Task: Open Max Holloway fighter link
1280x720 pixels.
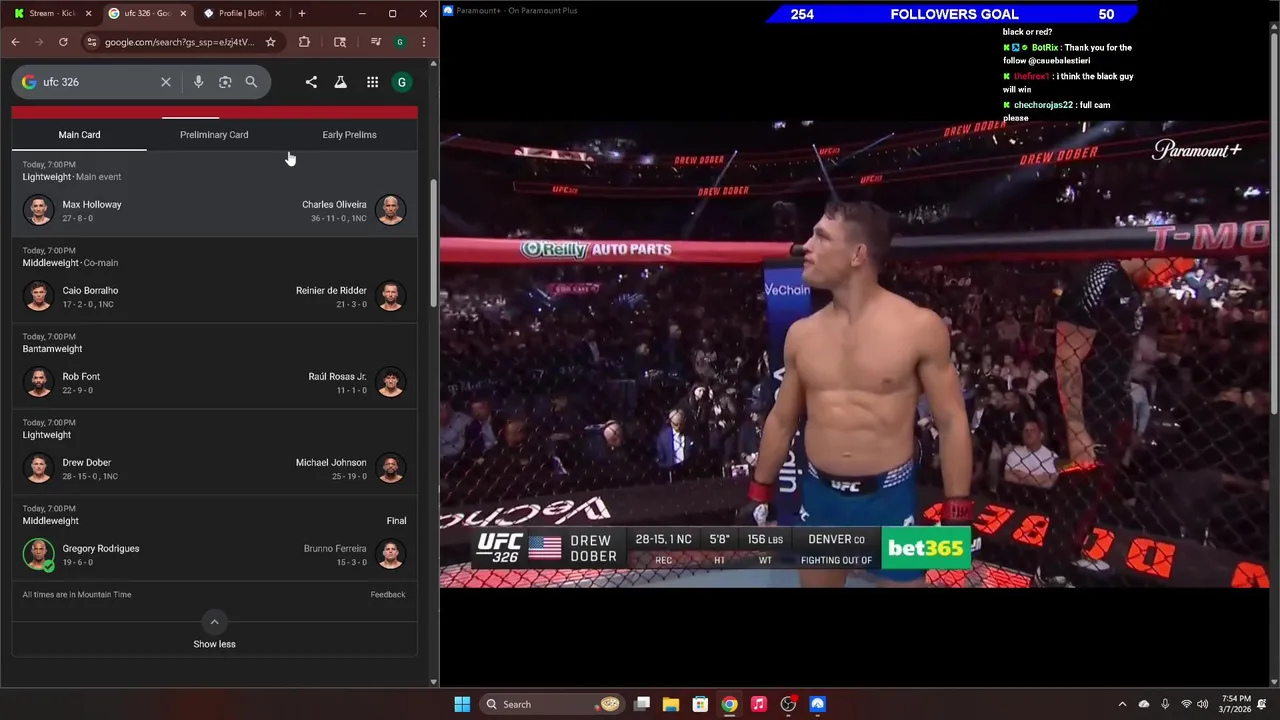Action: (x=92, y=204)
